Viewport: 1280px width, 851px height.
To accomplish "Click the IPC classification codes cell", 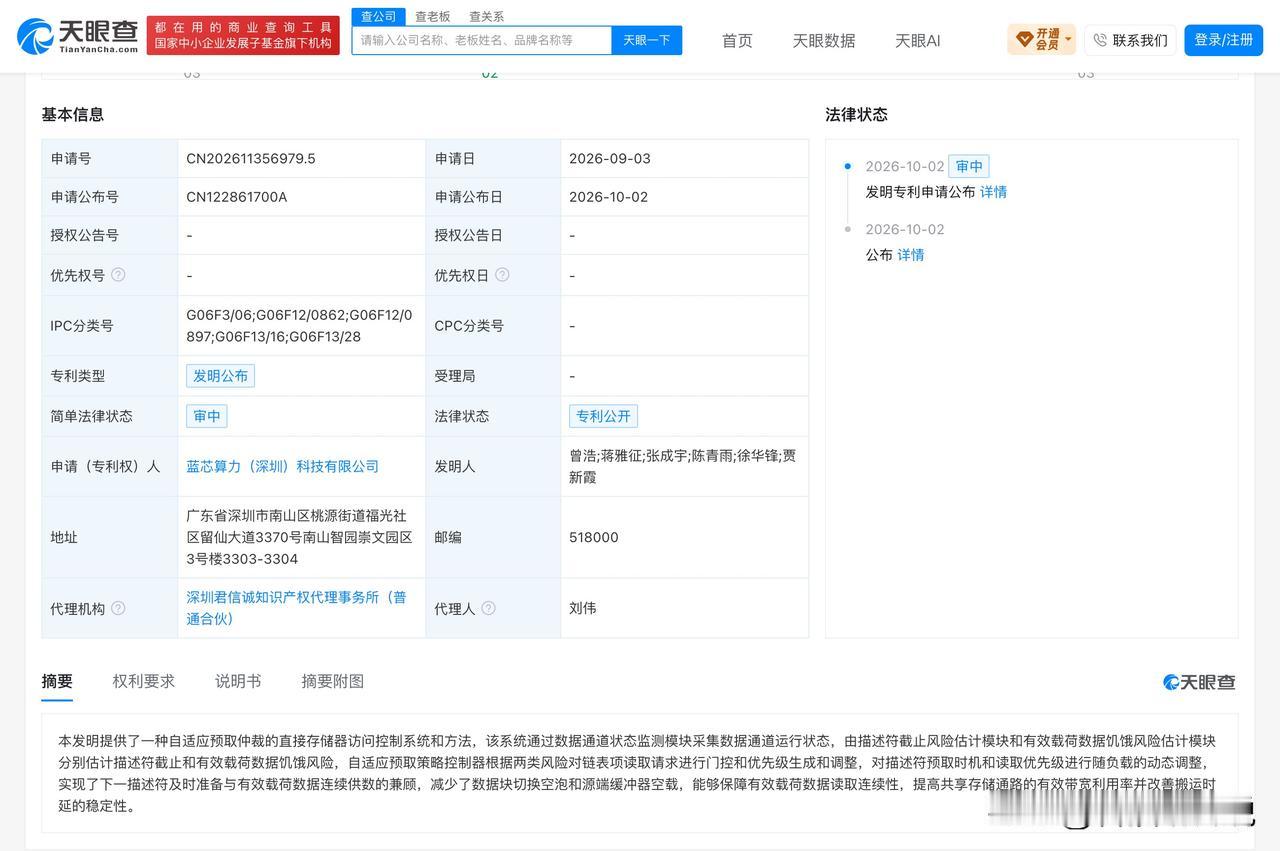I will [300, 326].
